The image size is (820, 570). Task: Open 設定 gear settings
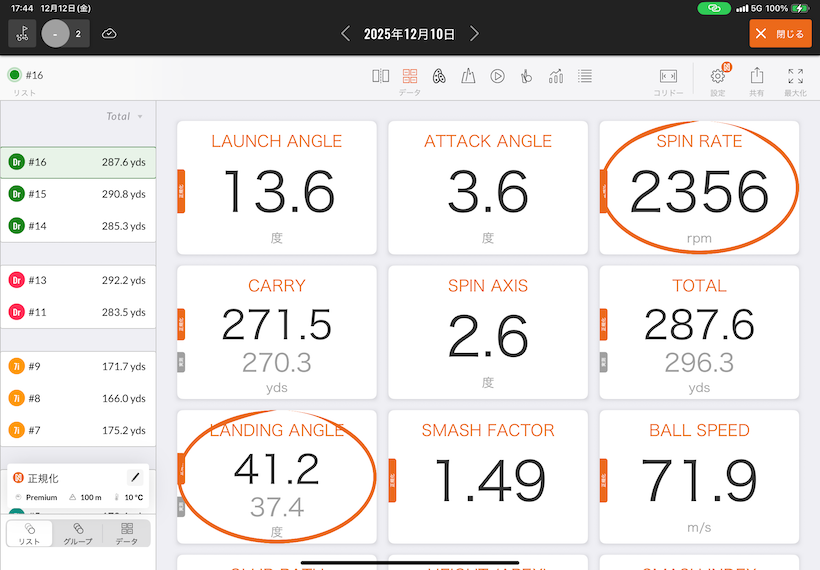(x=718, y=77)
